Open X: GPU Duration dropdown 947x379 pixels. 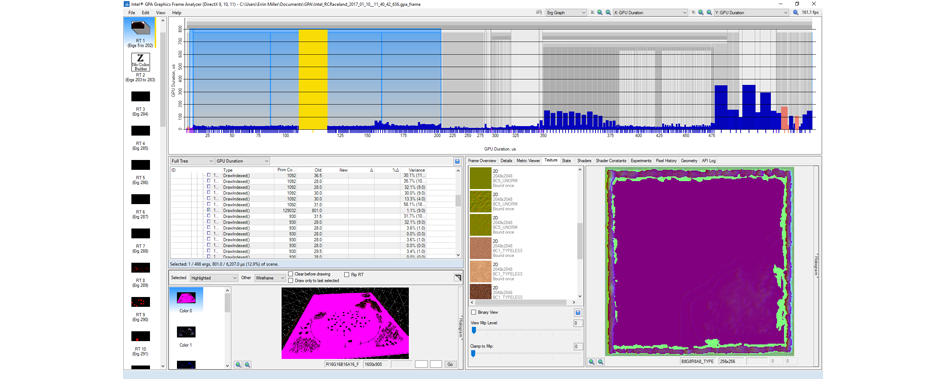tap(650, 12)
